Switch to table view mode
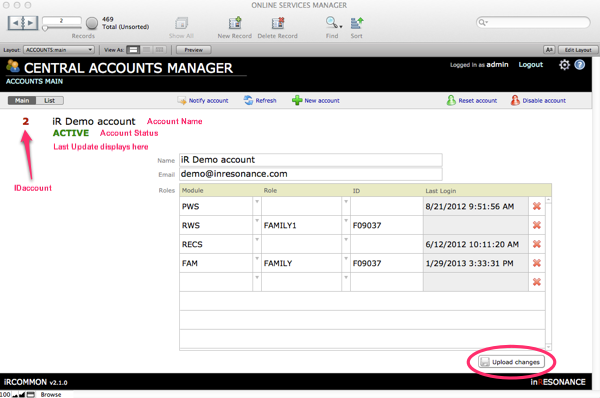600x398 pixels. pyautogui.click(x=160, y=50)
